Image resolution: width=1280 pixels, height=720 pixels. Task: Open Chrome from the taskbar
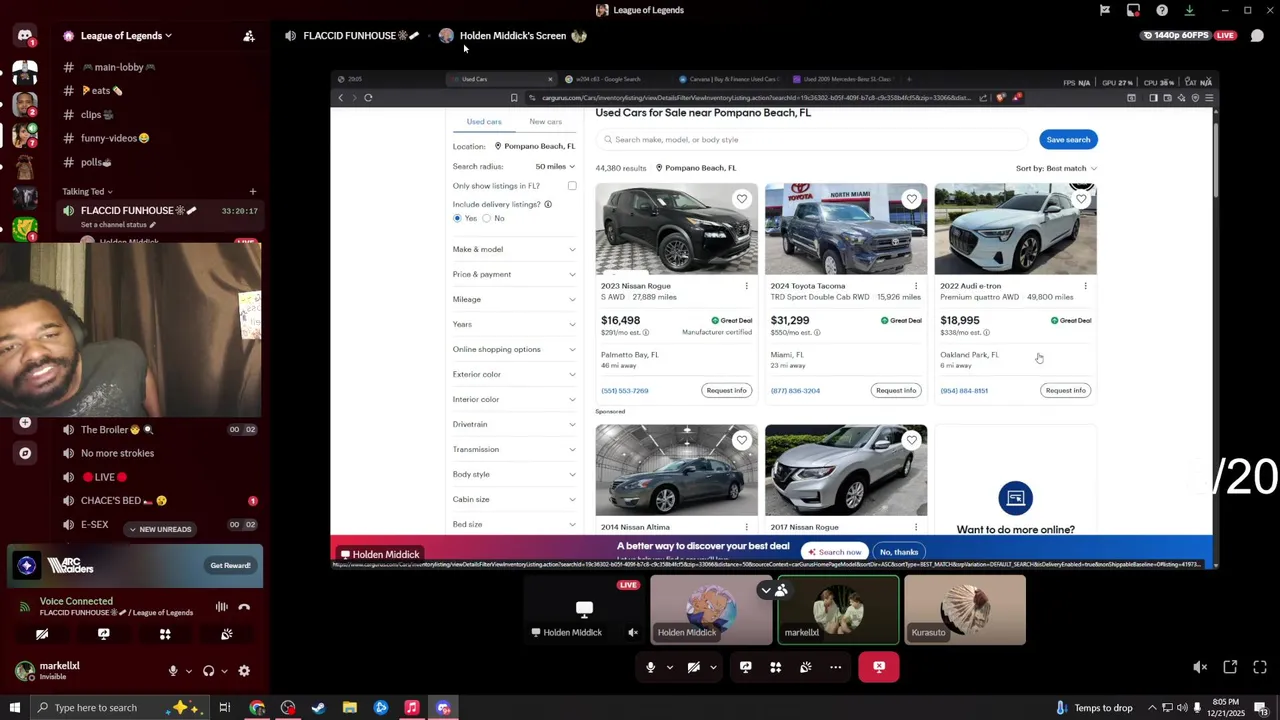click(x=257, y=708)
